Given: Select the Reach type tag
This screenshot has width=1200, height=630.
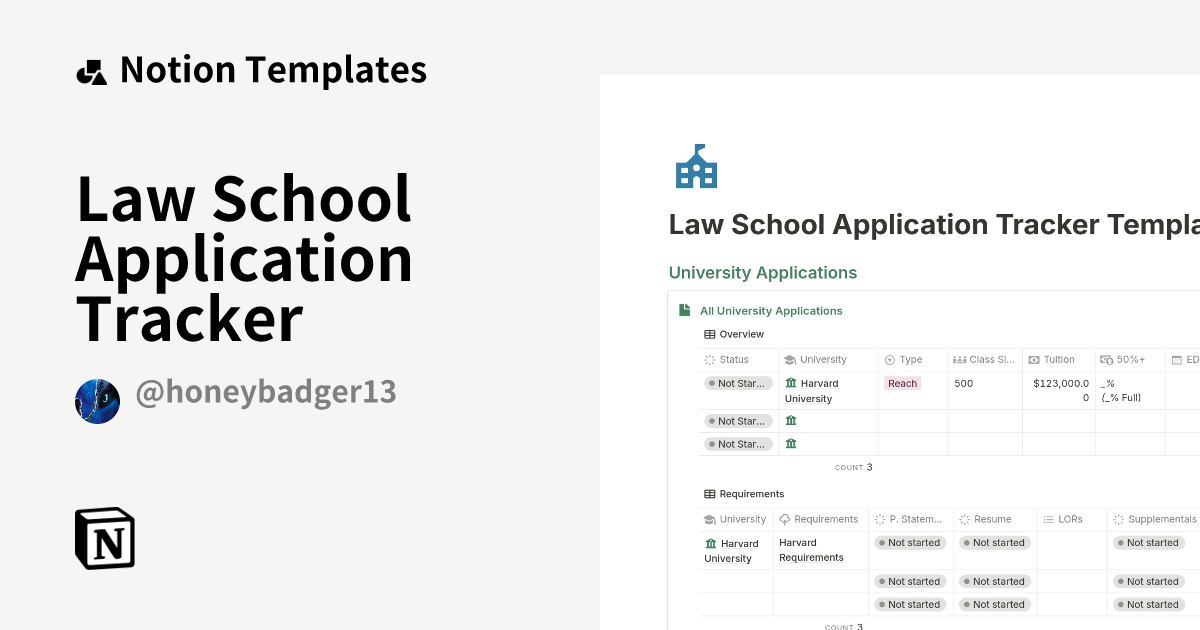Looking at the screenshot, I should [901, 383].
